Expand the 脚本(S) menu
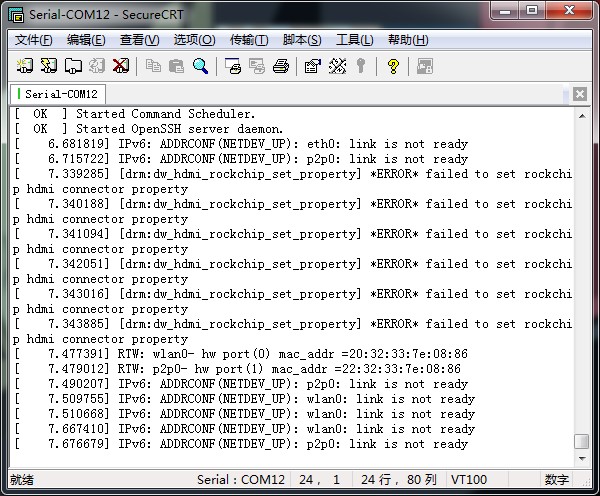This screenshot has height=496, width=600. [x=302, y=40]
